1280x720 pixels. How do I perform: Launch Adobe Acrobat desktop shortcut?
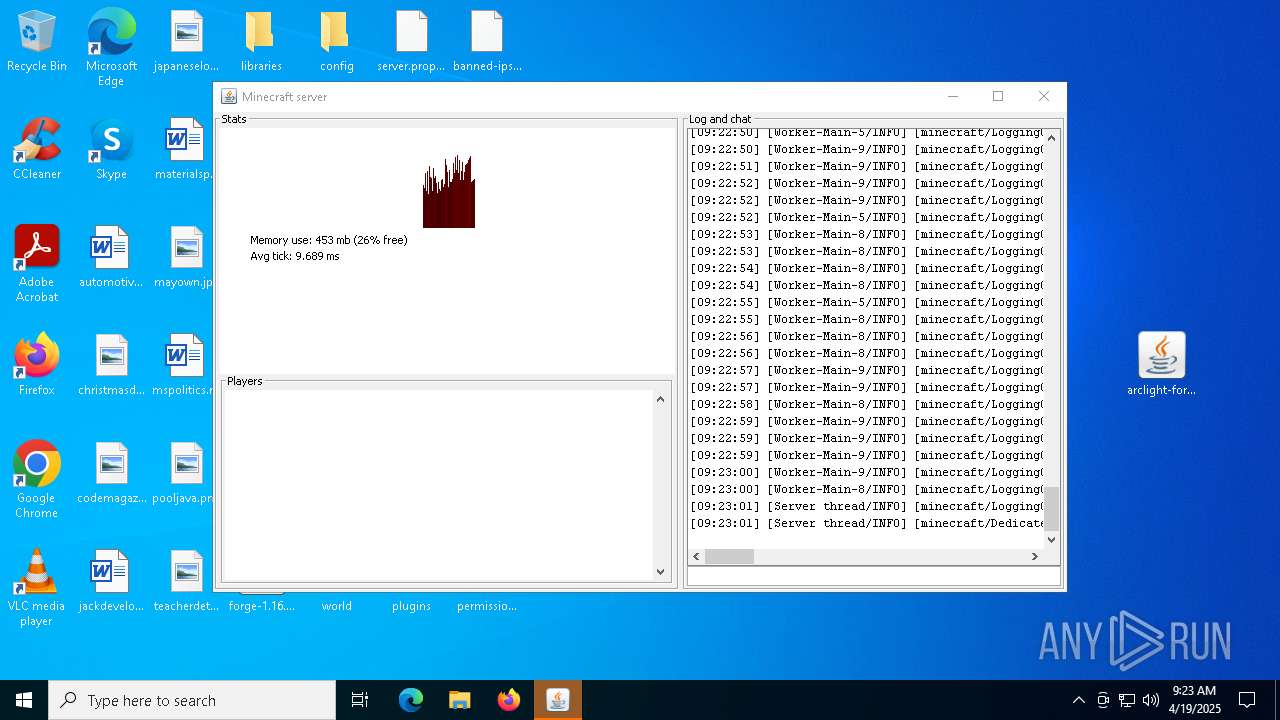pos(37,263)
